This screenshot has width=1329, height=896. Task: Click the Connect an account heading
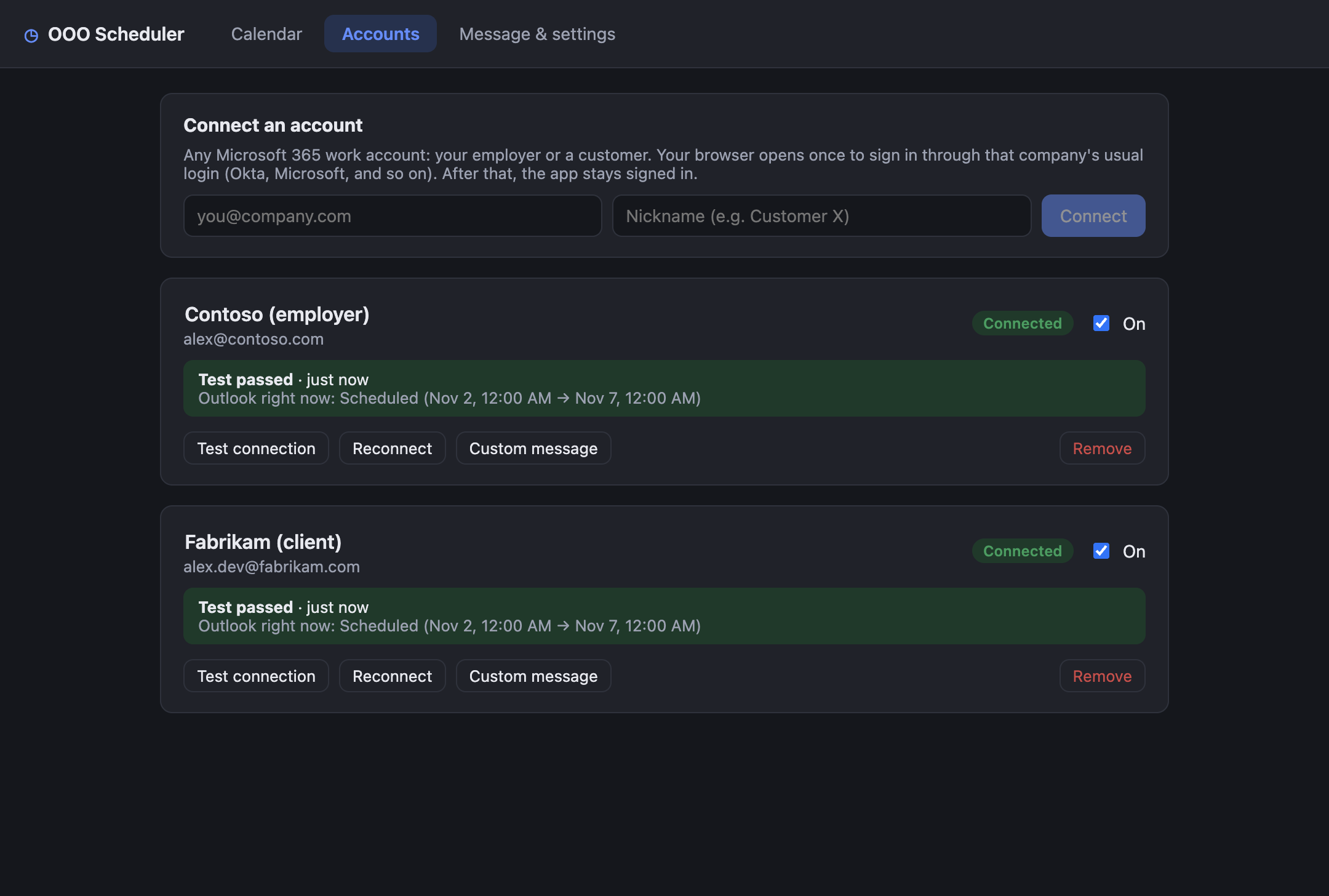click(273, 125)
